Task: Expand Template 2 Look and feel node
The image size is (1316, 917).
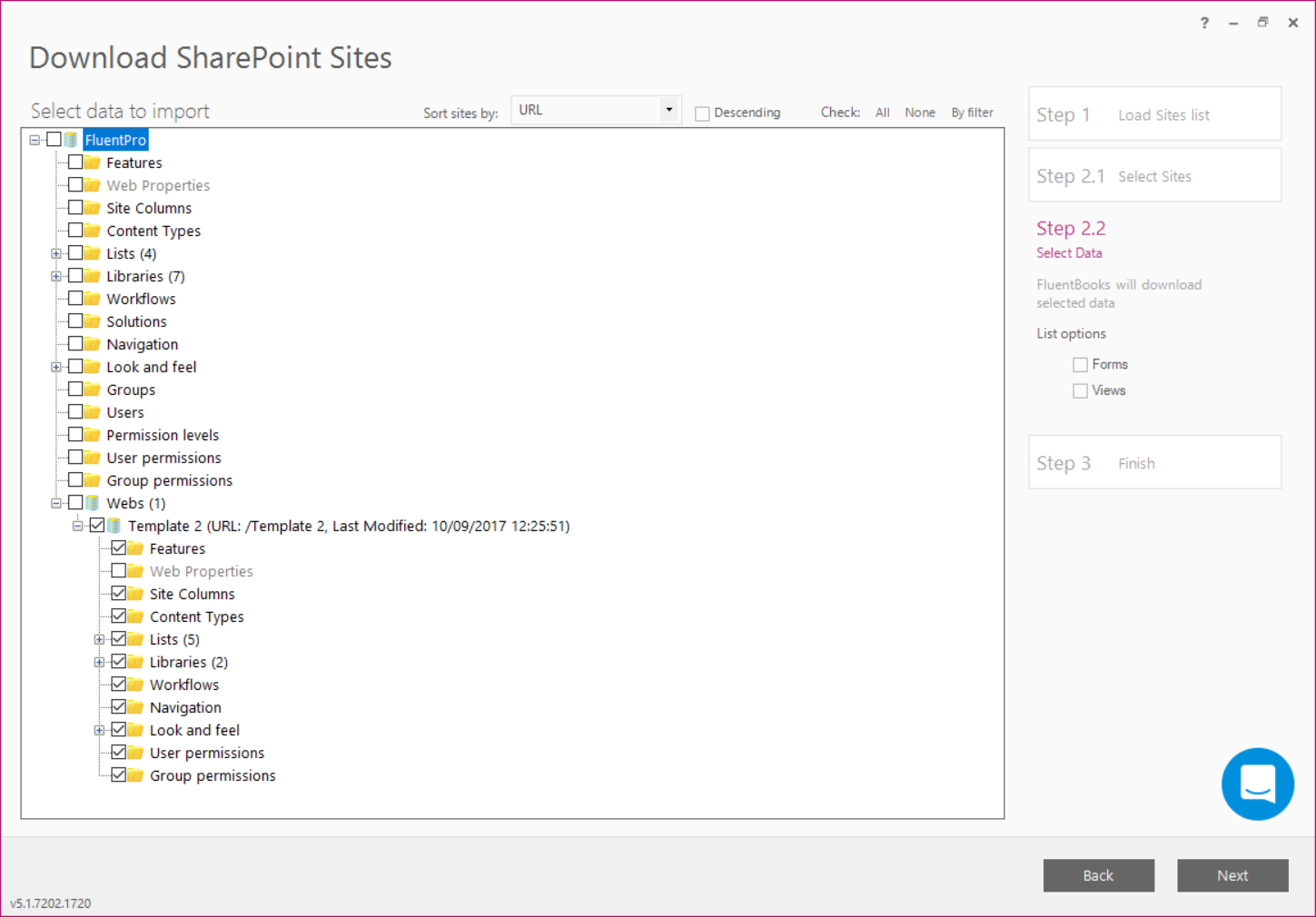Action: (100, 730)
